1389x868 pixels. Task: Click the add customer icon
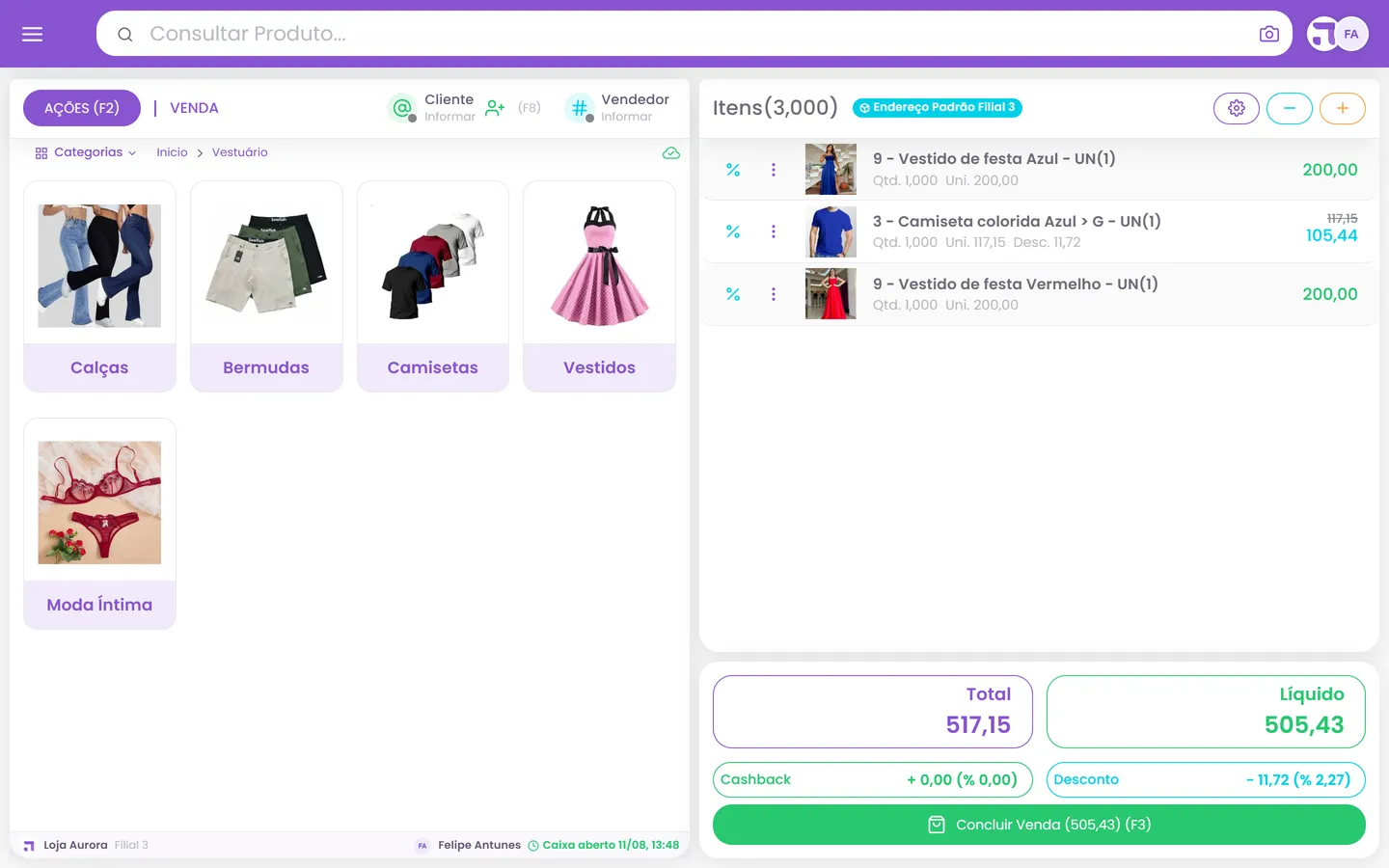495,108
